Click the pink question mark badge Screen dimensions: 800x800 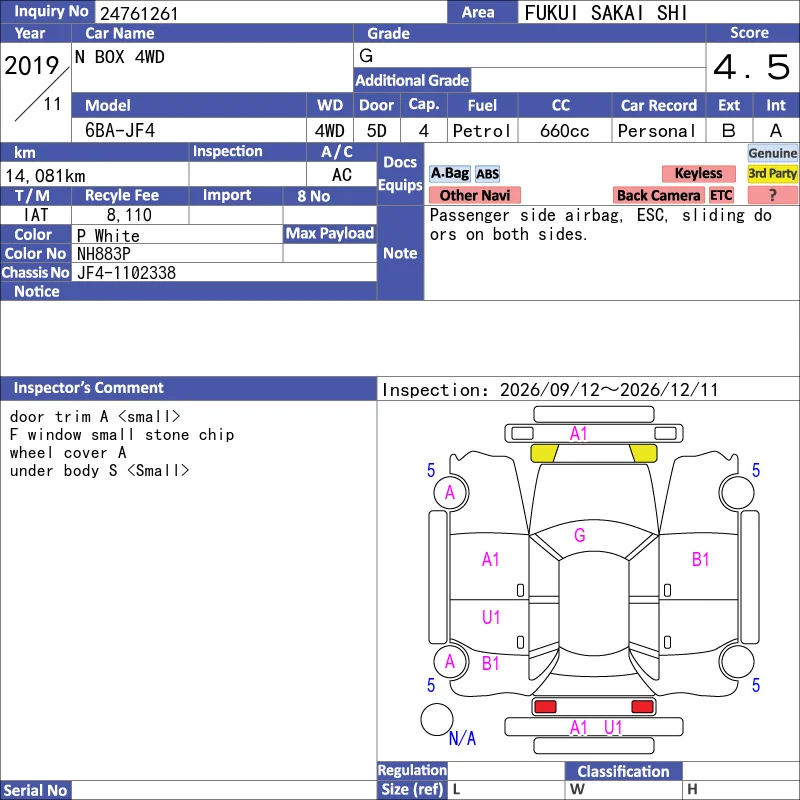pyautogui.click(x=772, y=195)
